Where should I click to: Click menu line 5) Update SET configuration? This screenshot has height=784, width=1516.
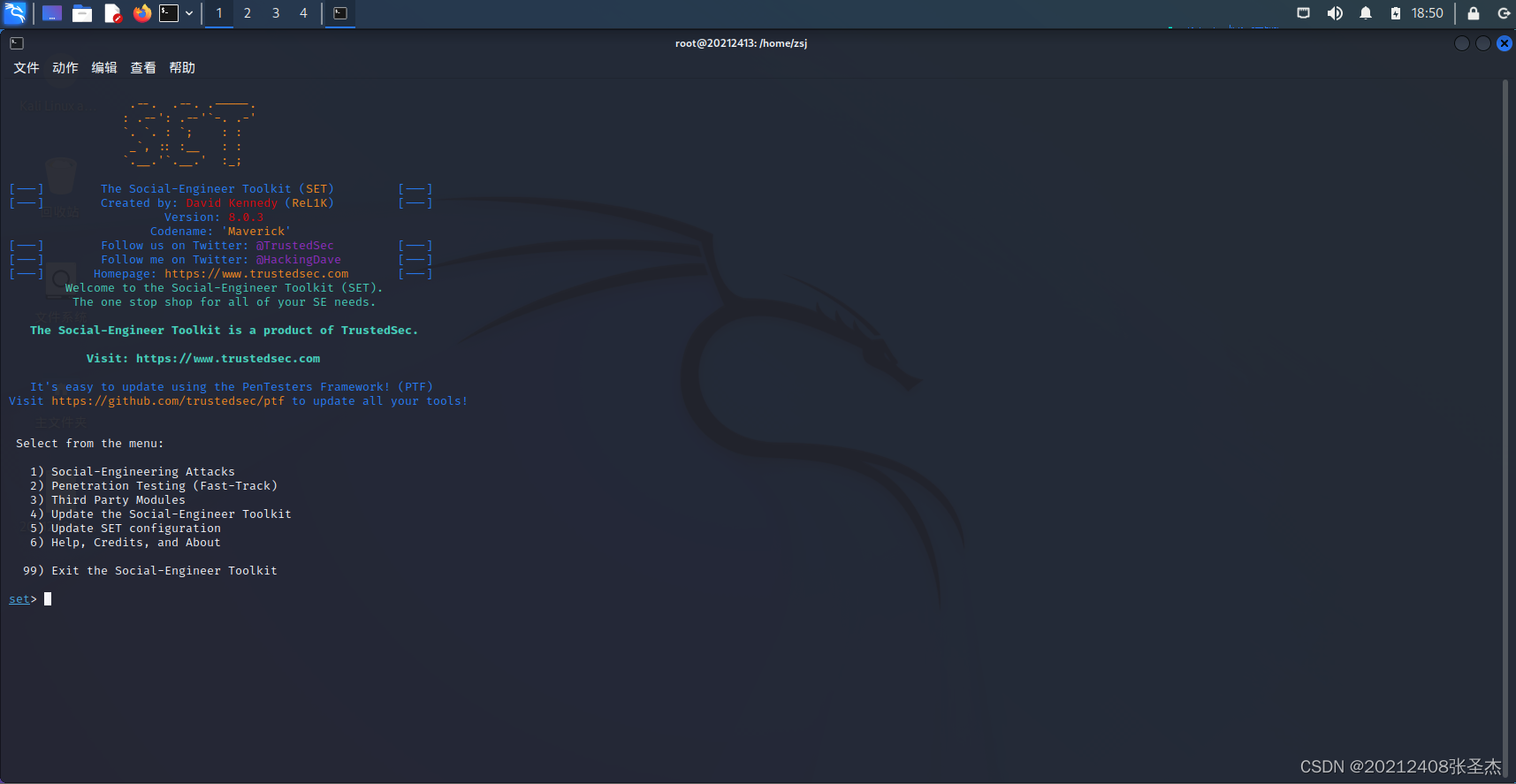click(x=126, y=529)
